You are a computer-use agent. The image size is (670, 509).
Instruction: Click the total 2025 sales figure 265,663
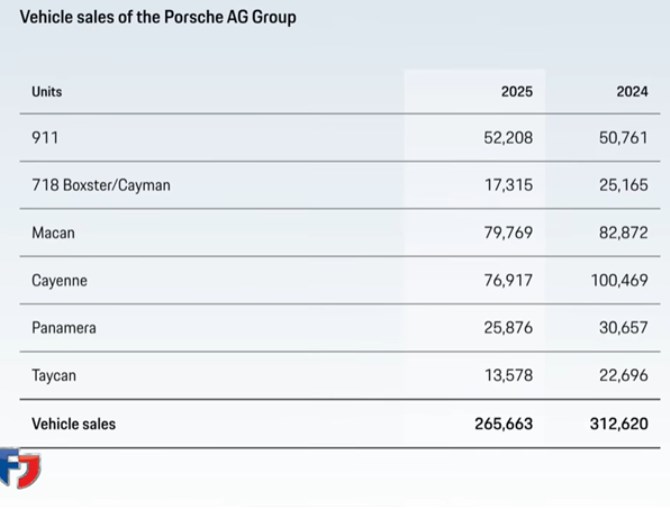[503, 423]
